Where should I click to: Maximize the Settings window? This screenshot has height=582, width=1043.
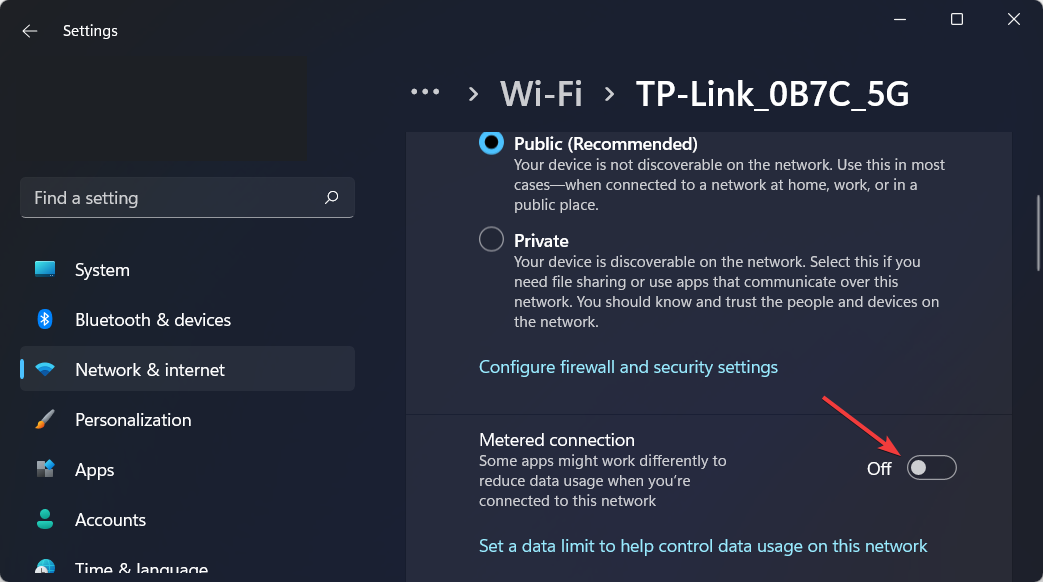coord(957,19)
